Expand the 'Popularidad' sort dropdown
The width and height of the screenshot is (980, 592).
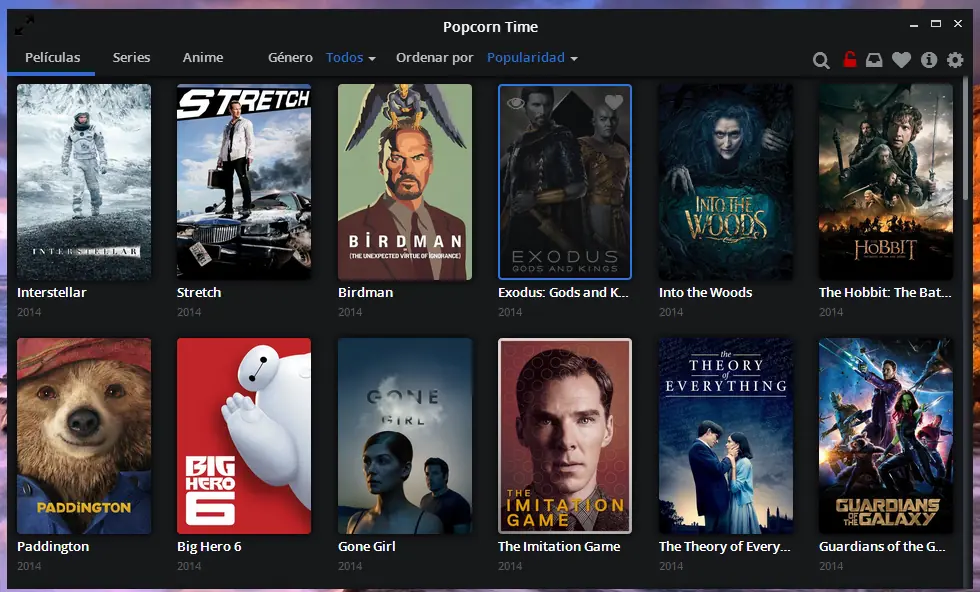point(532,58)
